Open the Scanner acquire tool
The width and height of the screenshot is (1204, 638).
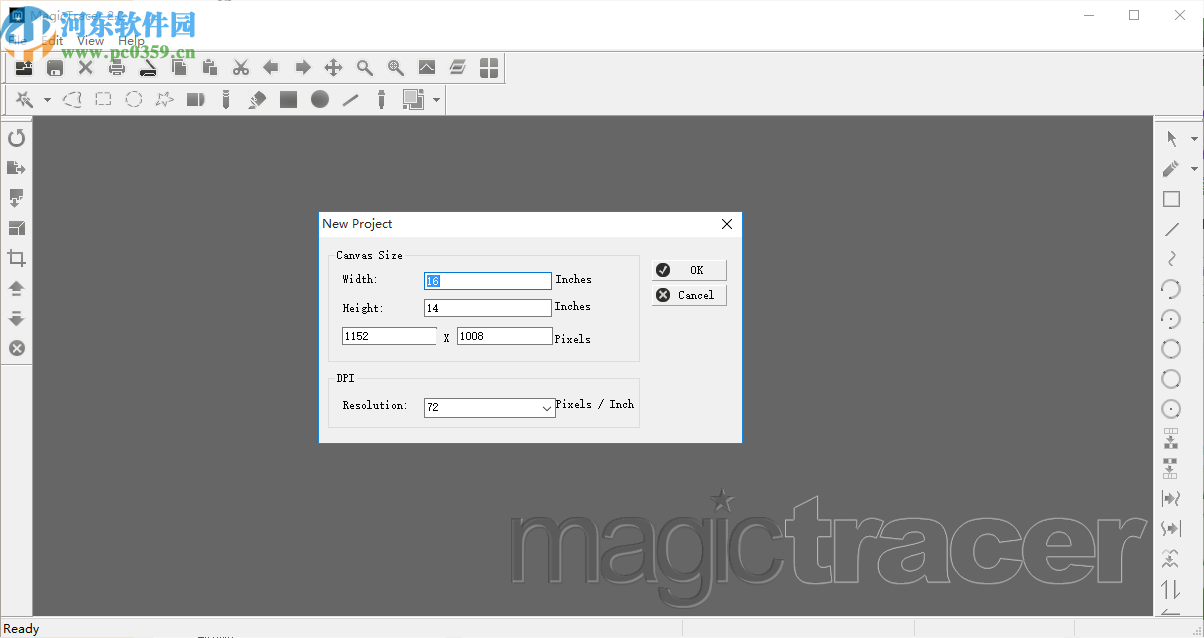pyautogui.click(x=148, y=67)
